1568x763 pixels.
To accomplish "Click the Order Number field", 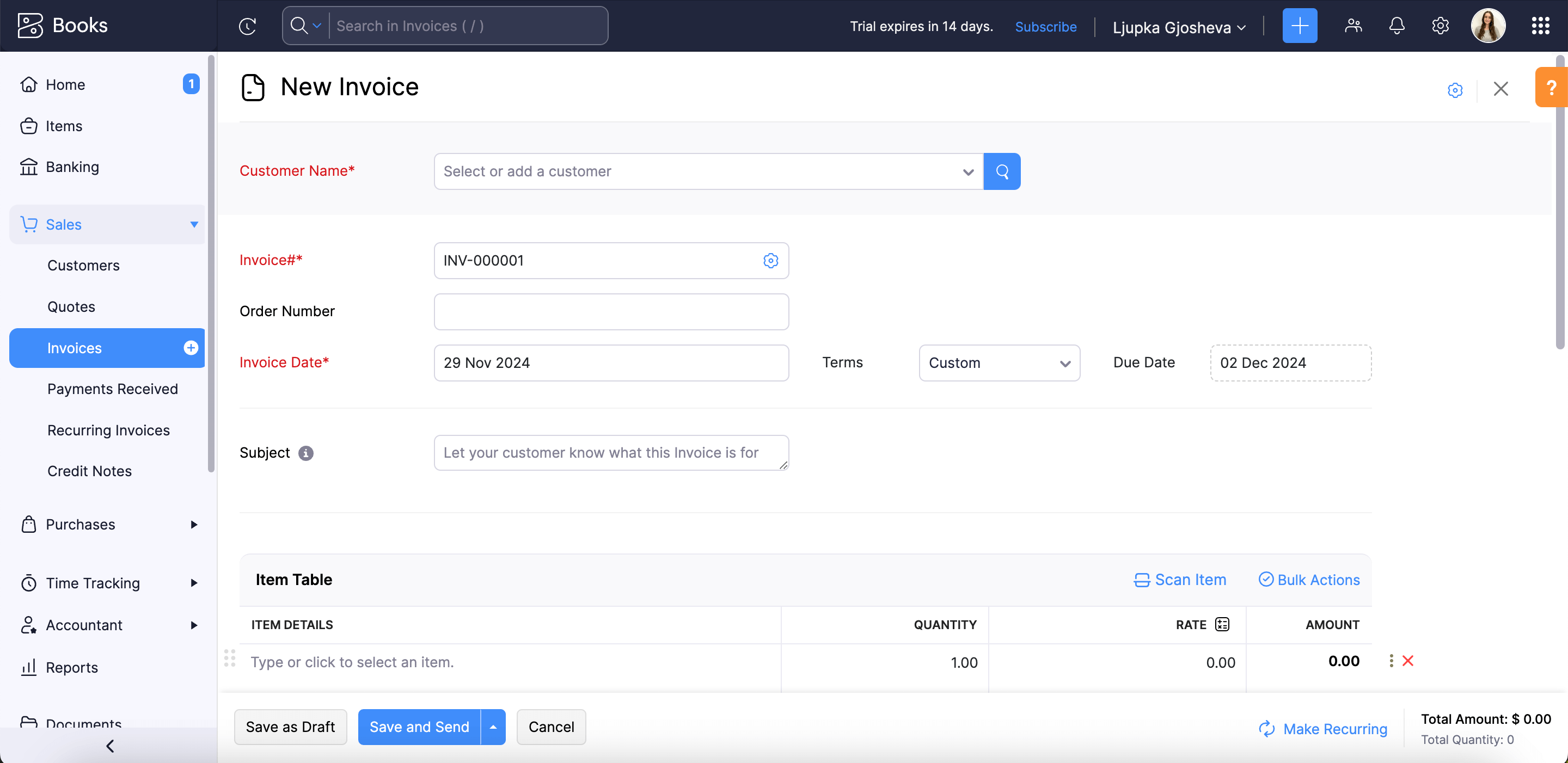I will pyautogui.click(x=611, y=312).
